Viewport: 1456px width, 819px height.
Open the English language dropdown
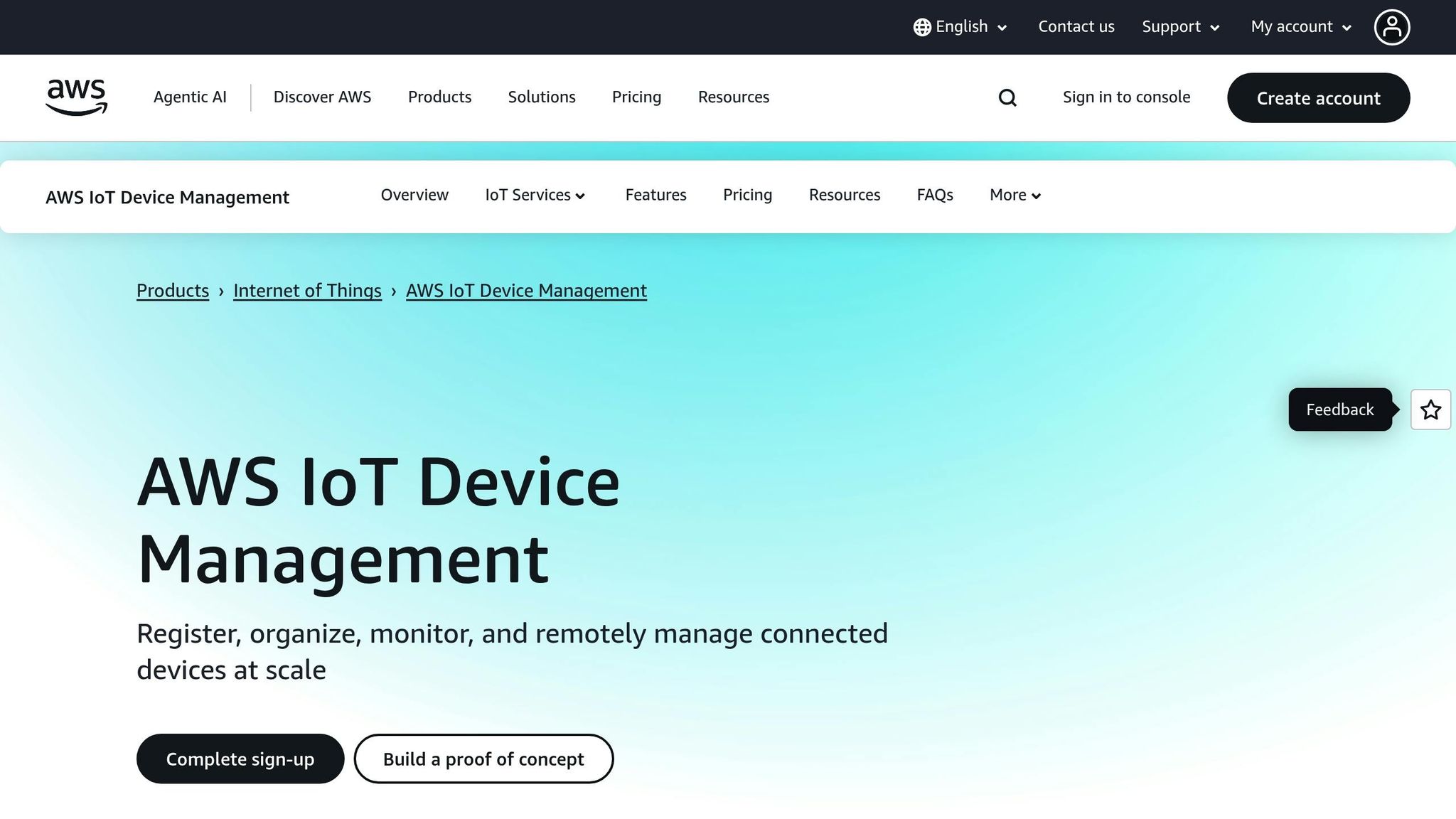click(960, 27)
